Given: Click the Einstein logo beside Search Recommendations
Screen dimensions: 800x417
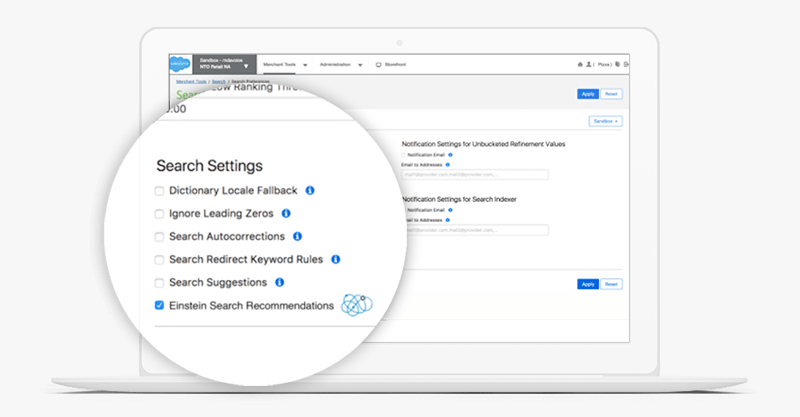Looking at the screenshot, I should (357, 305).
